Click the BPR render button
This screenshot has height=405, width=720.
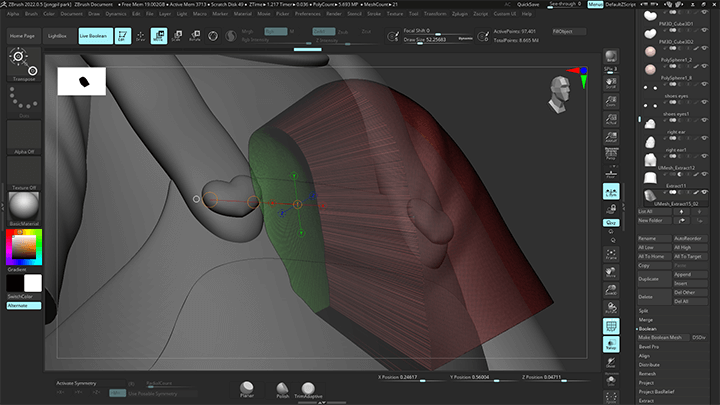(x=611, y=56)
